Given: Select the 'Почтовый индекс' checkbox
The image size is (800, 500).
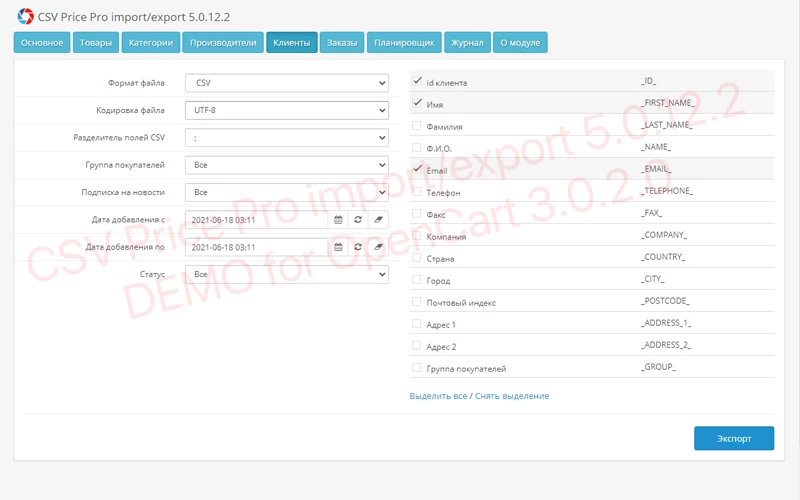Looking at the screenshot, I should (417, 301).
